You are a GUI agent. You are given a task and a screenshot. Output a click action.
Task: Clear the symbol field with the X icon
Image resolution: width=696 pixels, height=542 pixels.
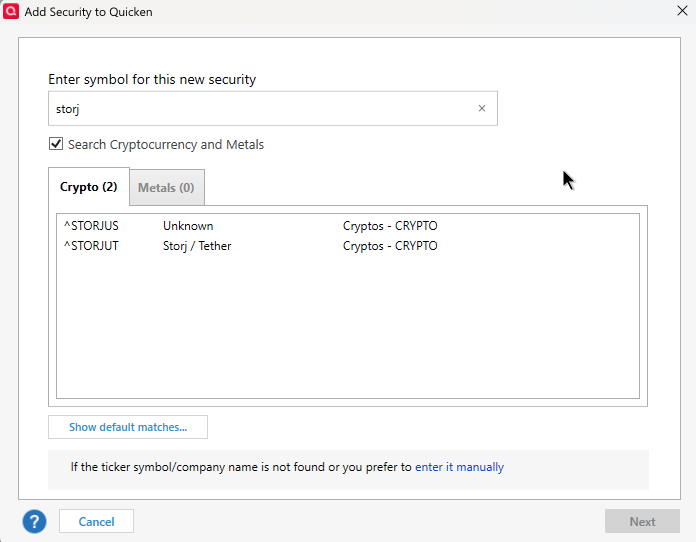coord(482,108)
